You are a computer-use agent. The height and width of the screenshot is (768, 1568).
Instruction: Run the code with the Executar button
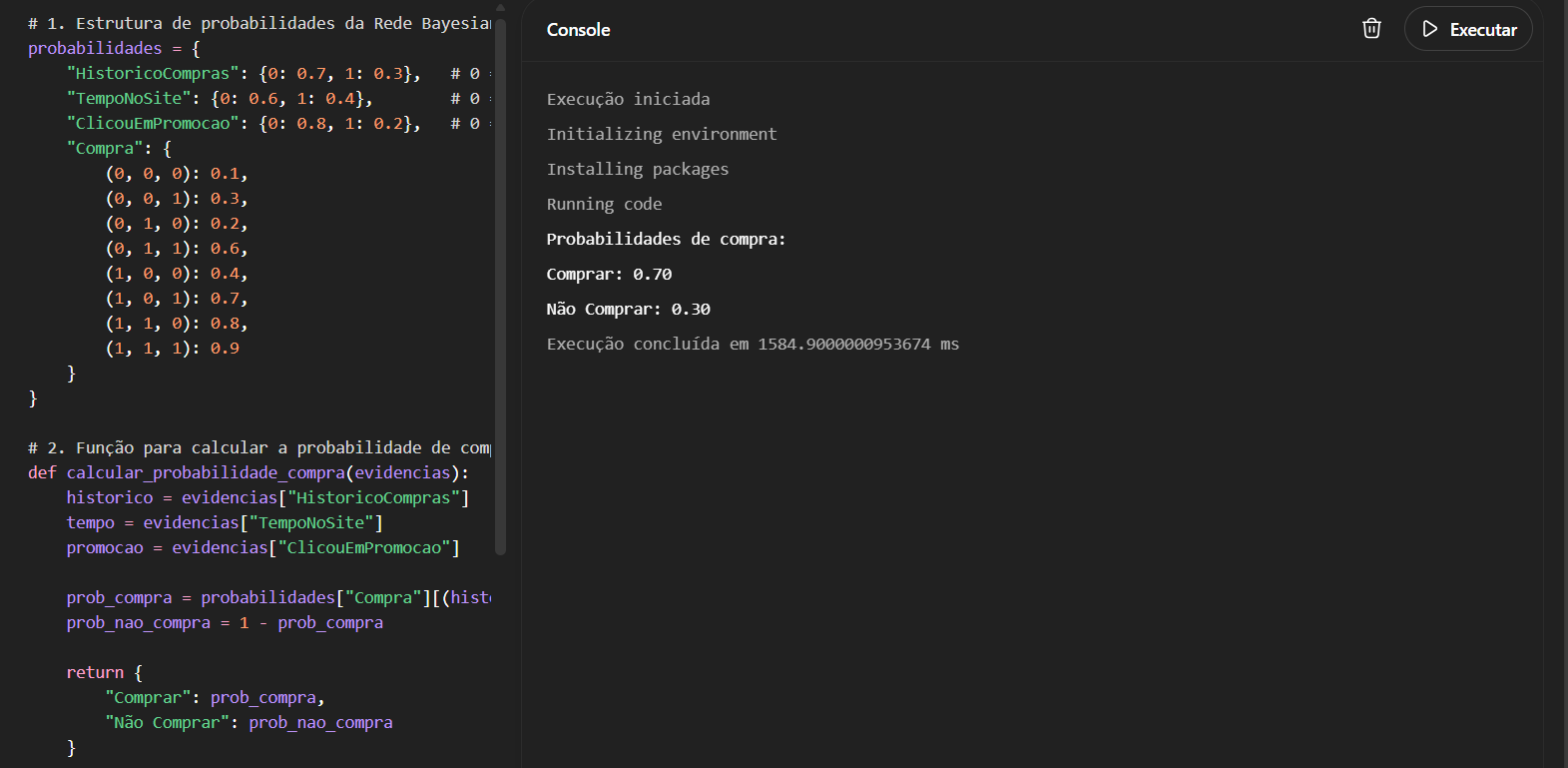(x=1468, y=29)
